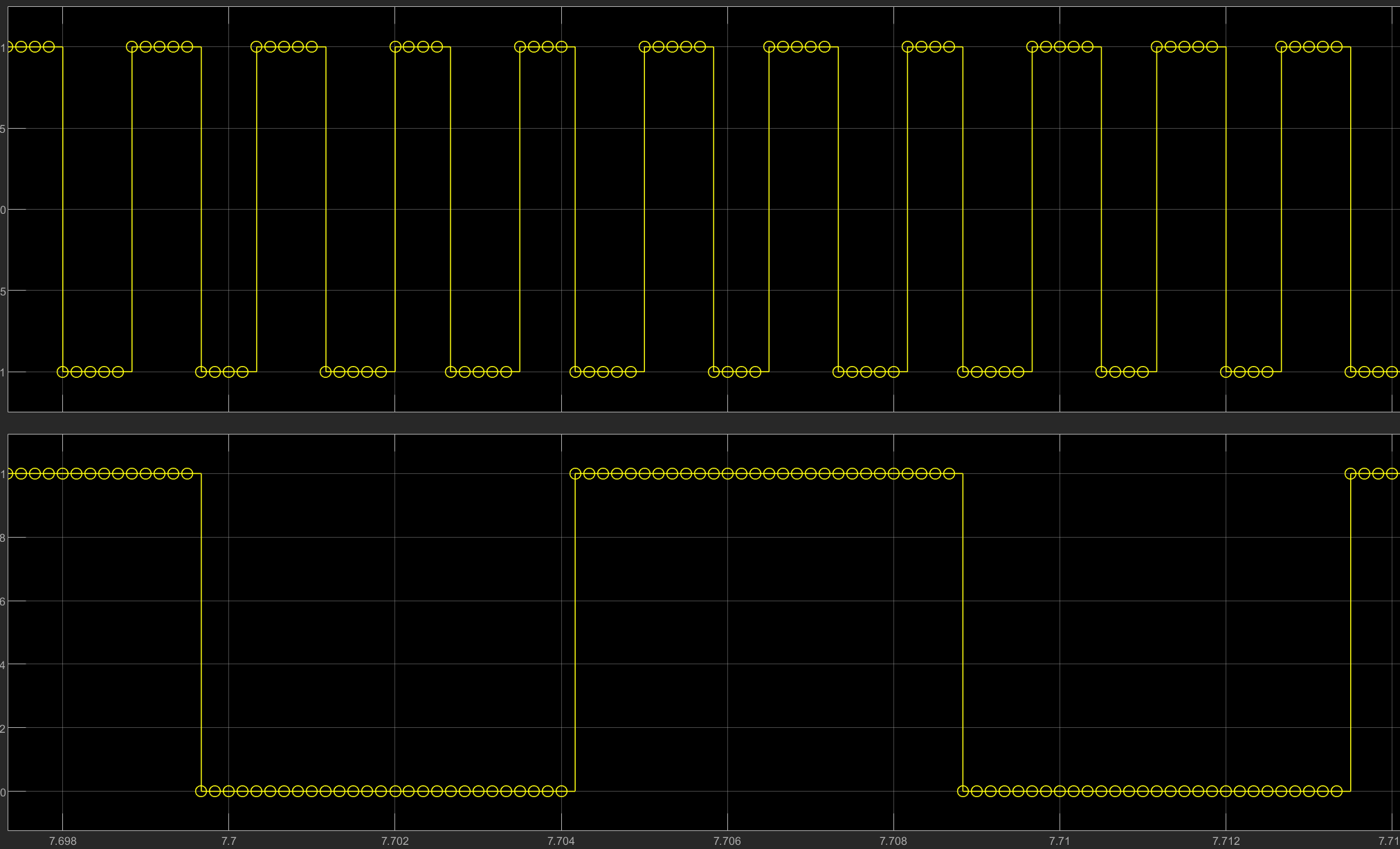
Task: Click the 7.698 x-axis tick label
Action: [62, 841]
